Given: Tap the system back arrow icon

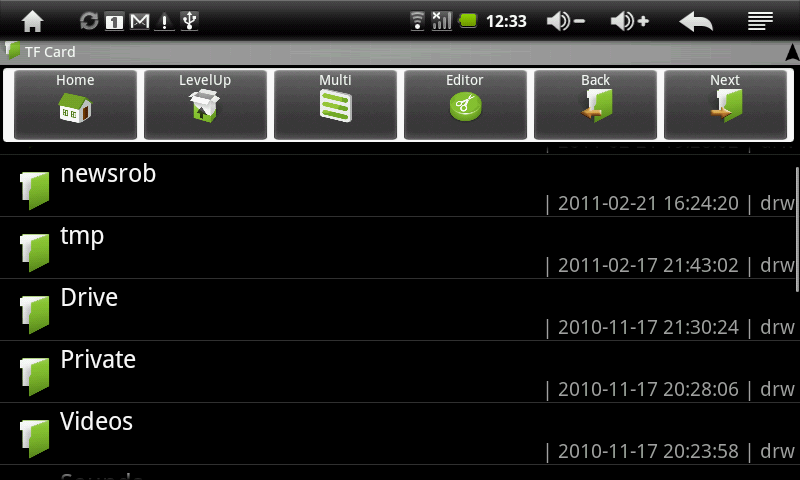Looking at the screenshot, I should click(696, 22).
